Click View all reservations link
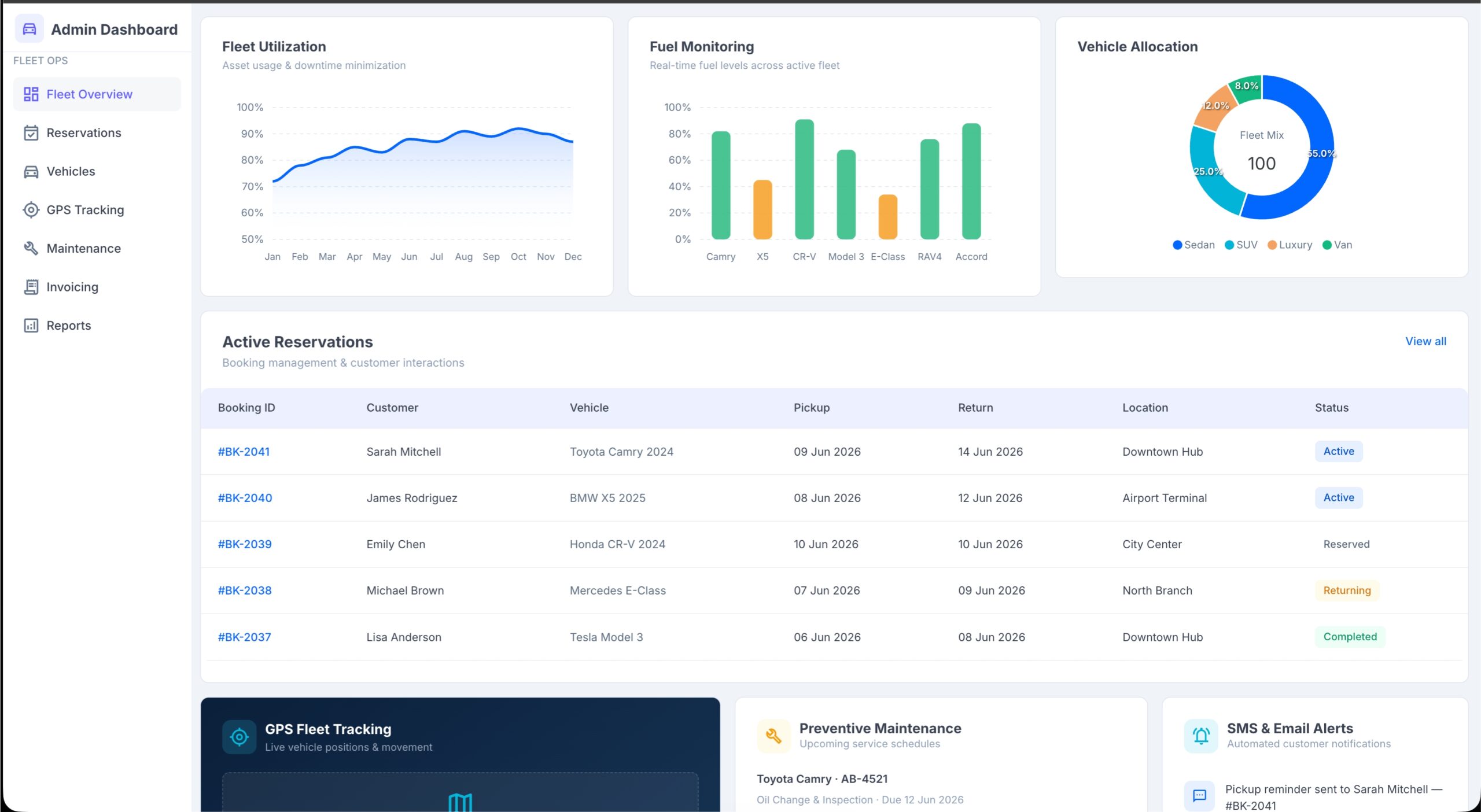 (1425, 341)
